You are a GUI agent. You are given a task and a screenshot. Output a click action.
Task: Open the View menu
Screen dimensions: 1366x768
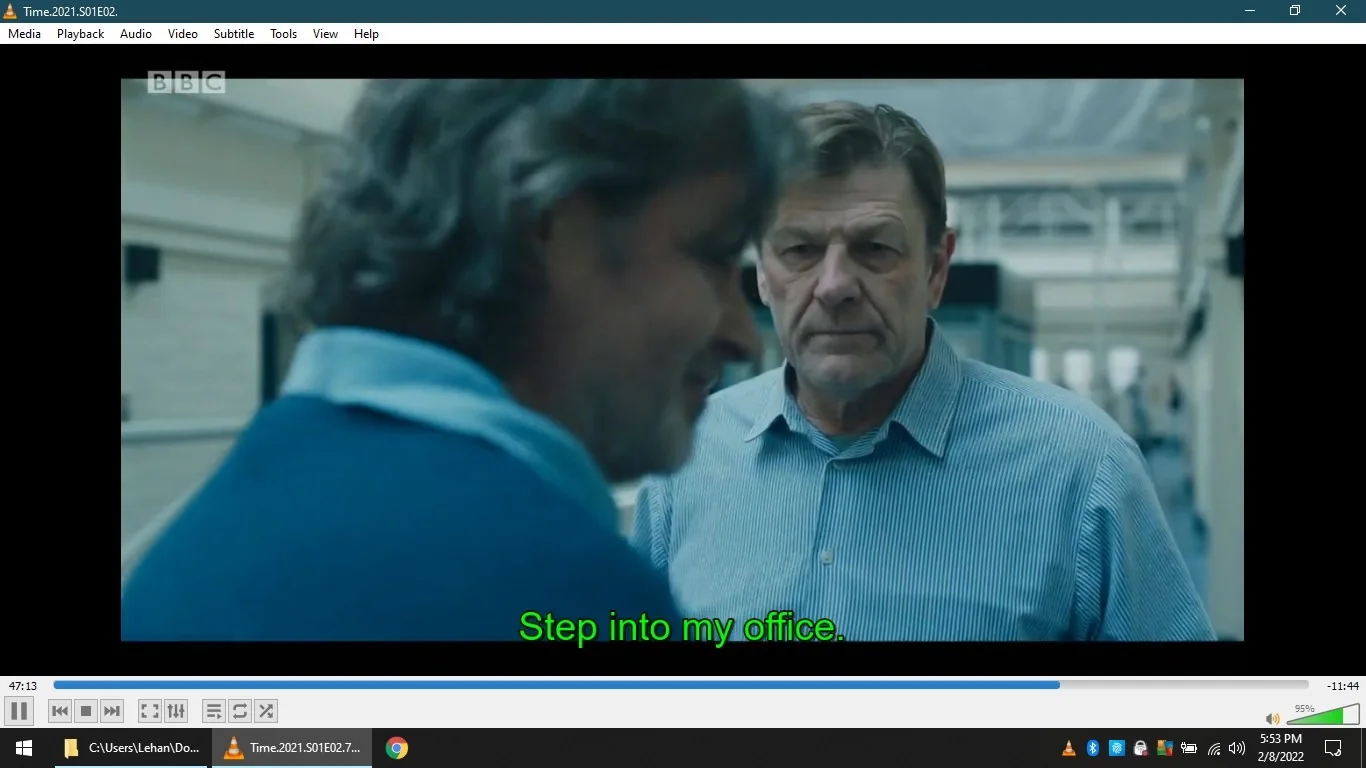tap(326, 34)
